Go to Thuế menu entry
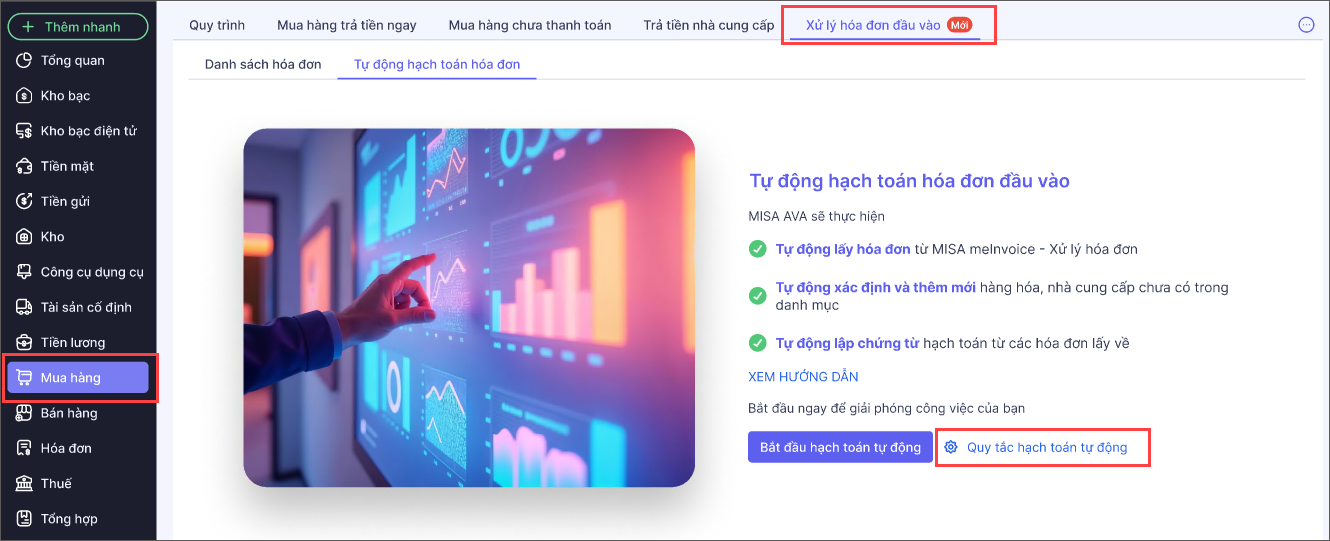 tap(78, 483)
